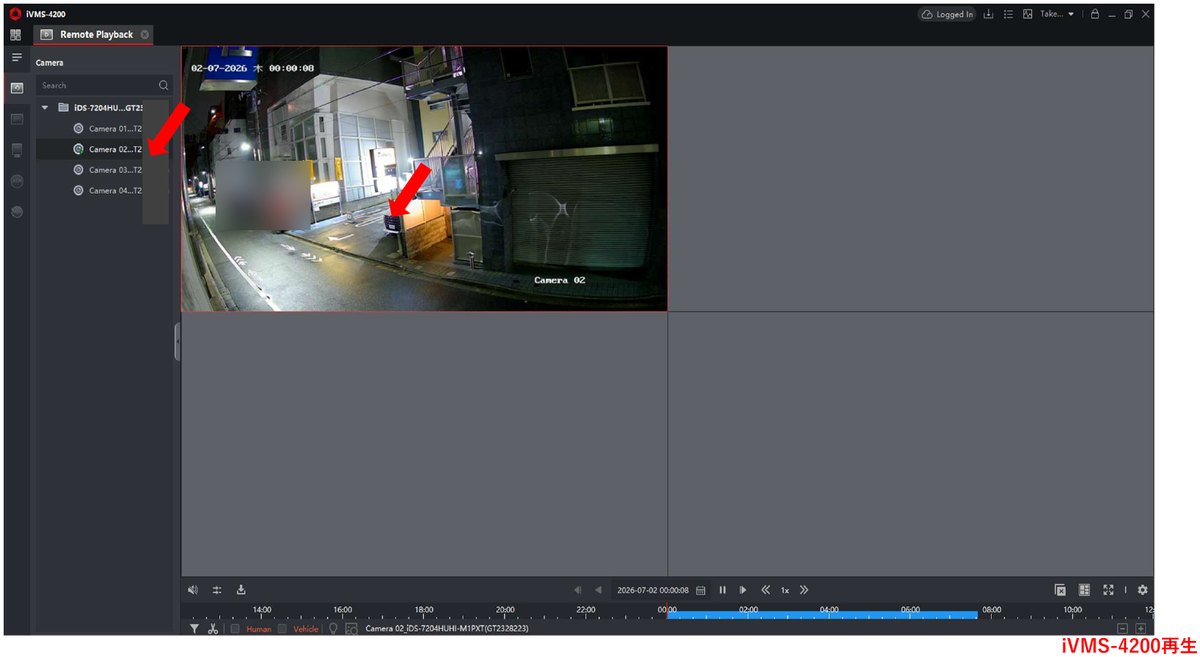Enable the Human detection checkbox
Image resolution: width=1200 pixels, height=657 pixels.
tap(235, 629)
